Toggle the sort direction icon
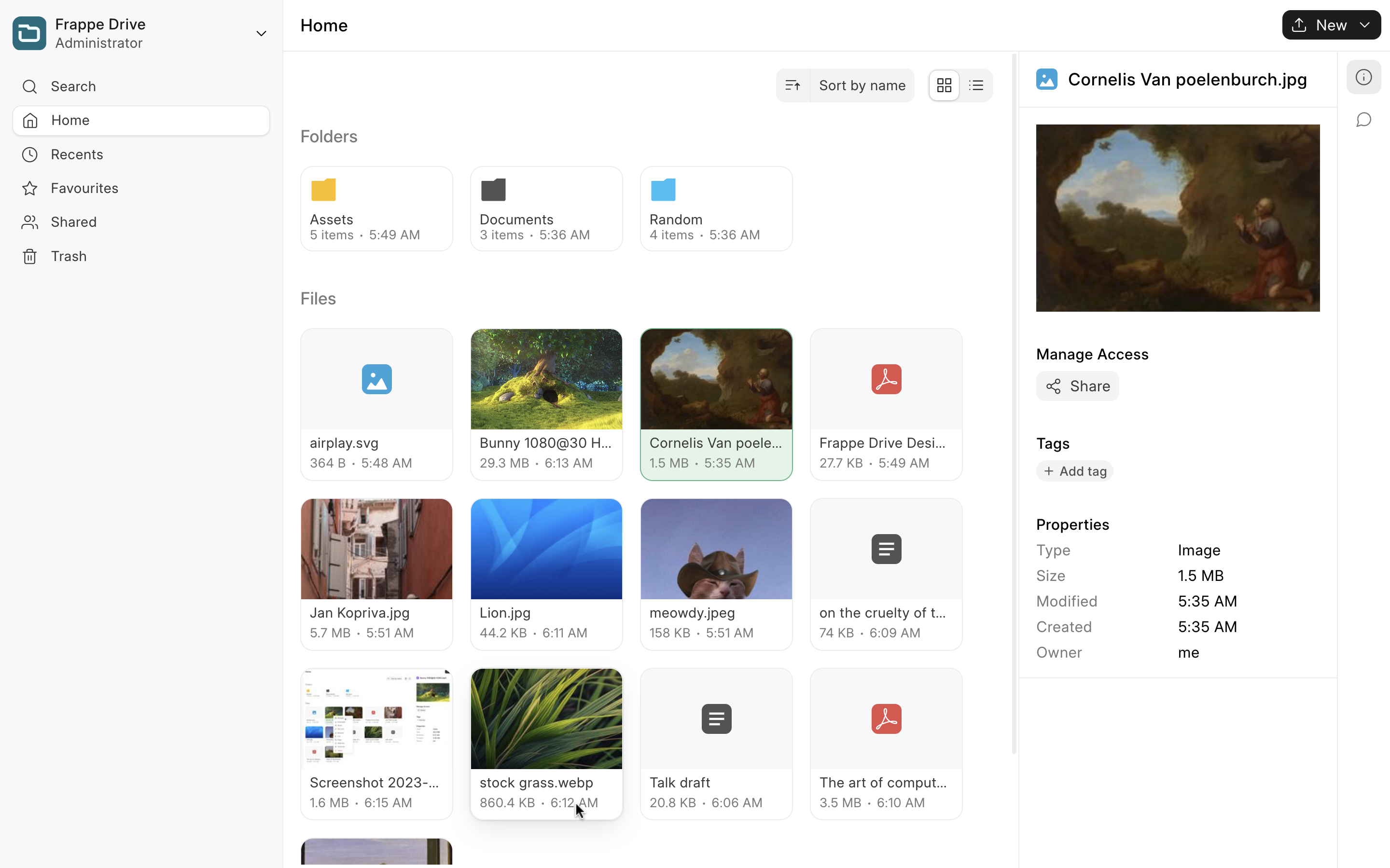The image size is (1390, 868). click(792, 85)
